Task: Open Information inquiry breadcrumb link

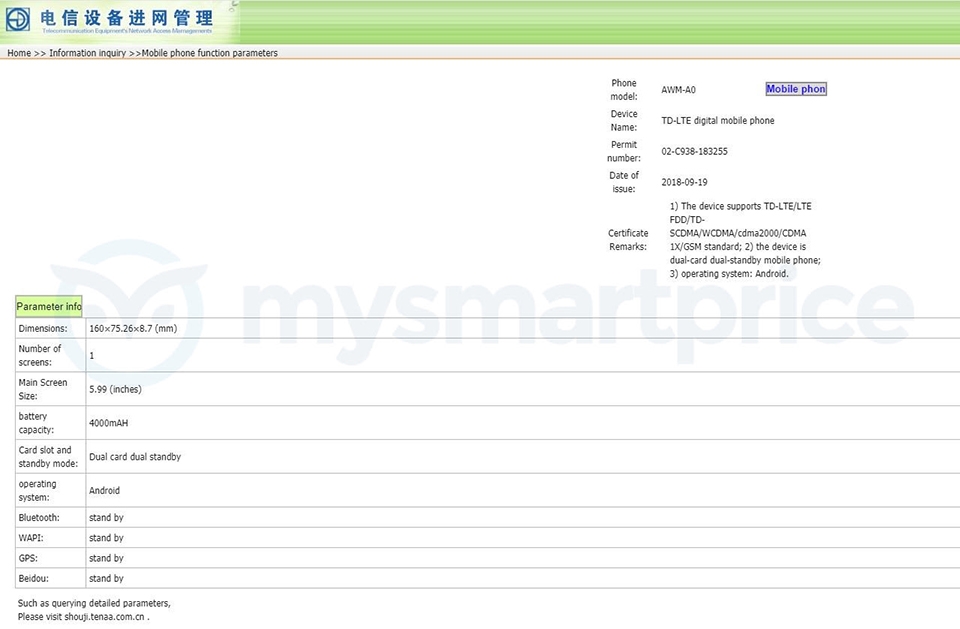Action: 88,53
